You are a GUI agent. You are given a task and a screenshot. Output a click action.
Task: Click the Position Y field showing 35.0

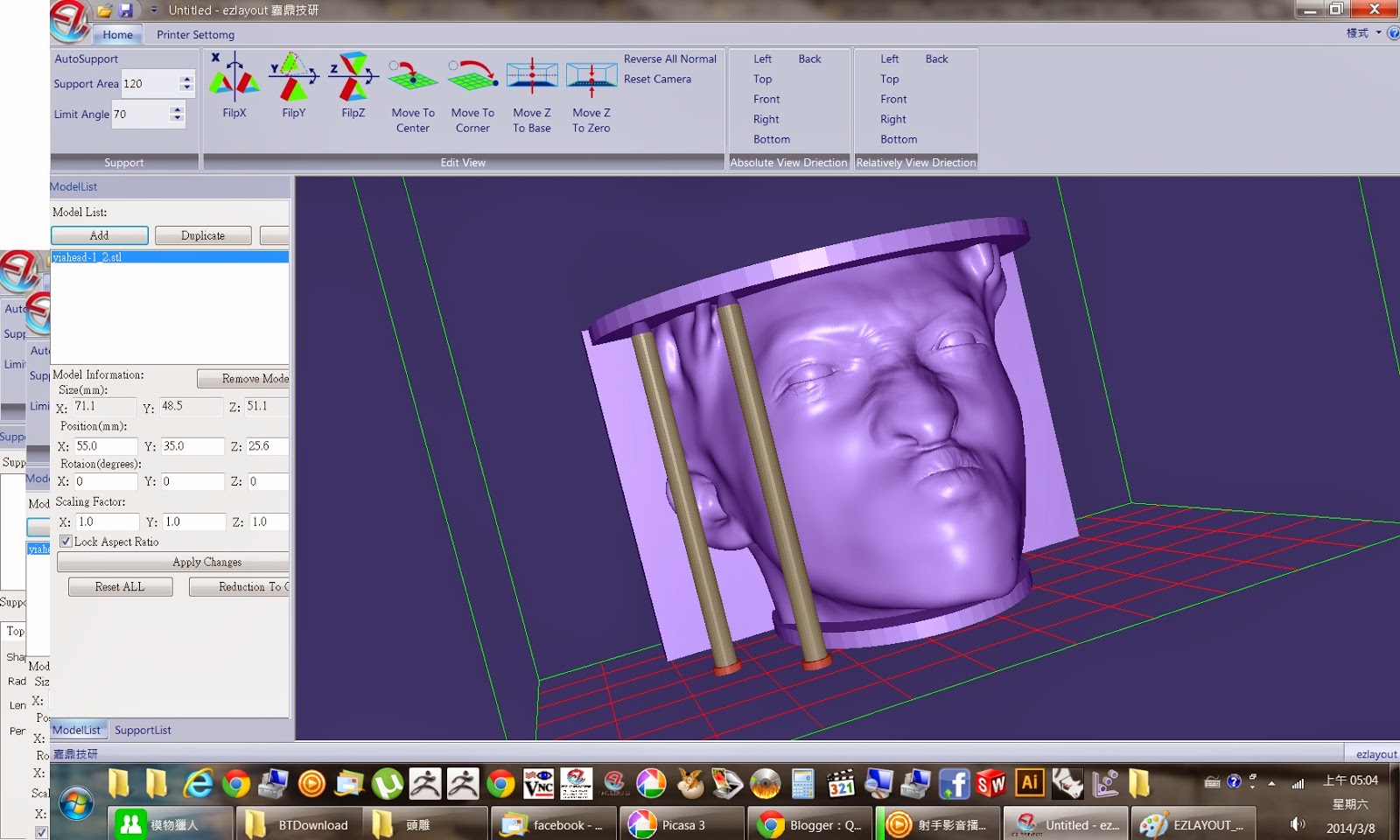192,446
